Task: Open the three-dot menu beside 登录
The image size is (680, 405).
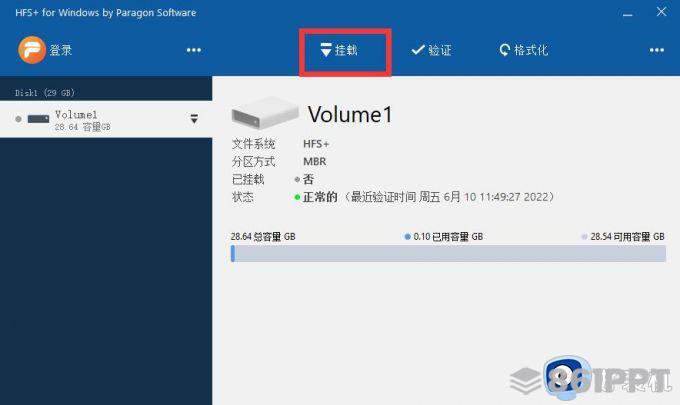Action: tap(194, 50)
